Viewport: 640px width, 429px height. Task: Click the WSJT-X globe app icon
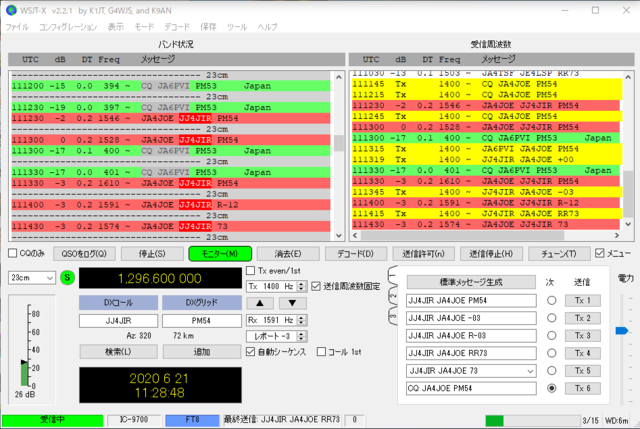coord(11,10)
